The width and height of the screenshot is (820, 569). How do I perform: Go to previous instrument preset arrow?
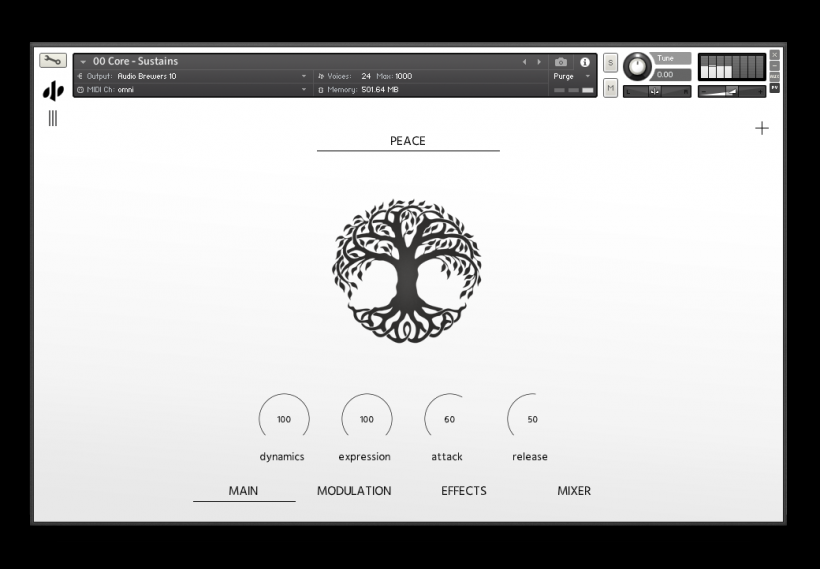coord(524,62)
